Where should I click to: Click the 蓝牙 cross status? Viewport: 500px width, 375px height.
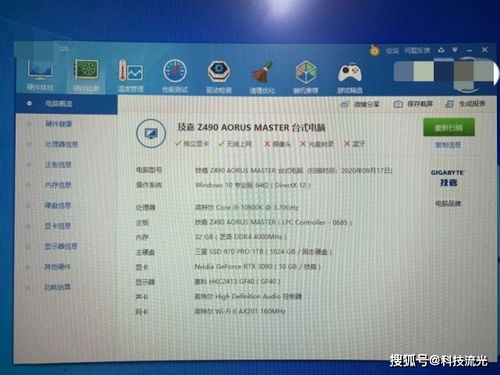[x=354, y=144]
